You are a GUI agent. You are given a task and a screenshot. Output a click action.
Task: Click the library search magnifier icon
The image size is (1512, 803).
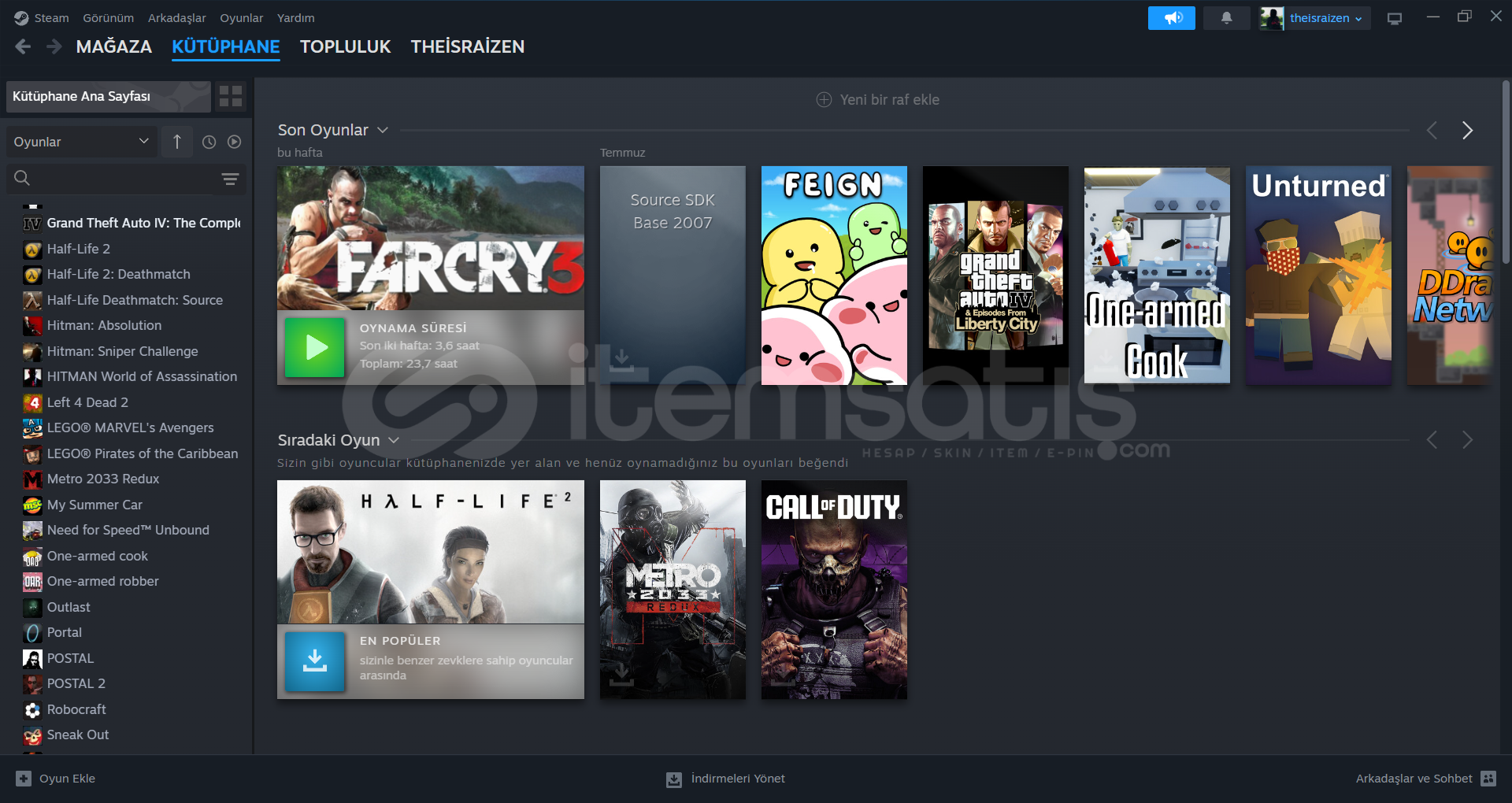[x=22, y=179]
